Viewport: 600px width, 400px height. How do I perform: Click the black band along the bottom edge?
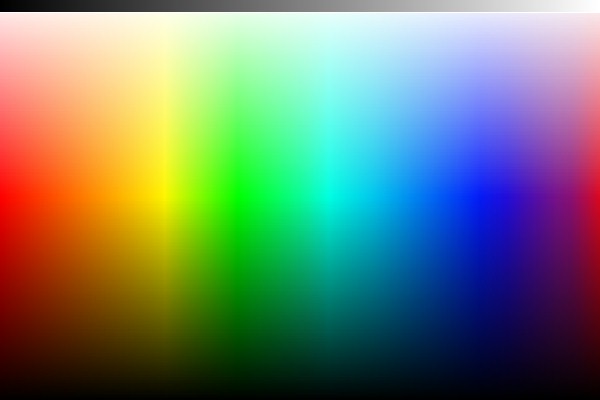pyautogui.click(x=300, y=394)
